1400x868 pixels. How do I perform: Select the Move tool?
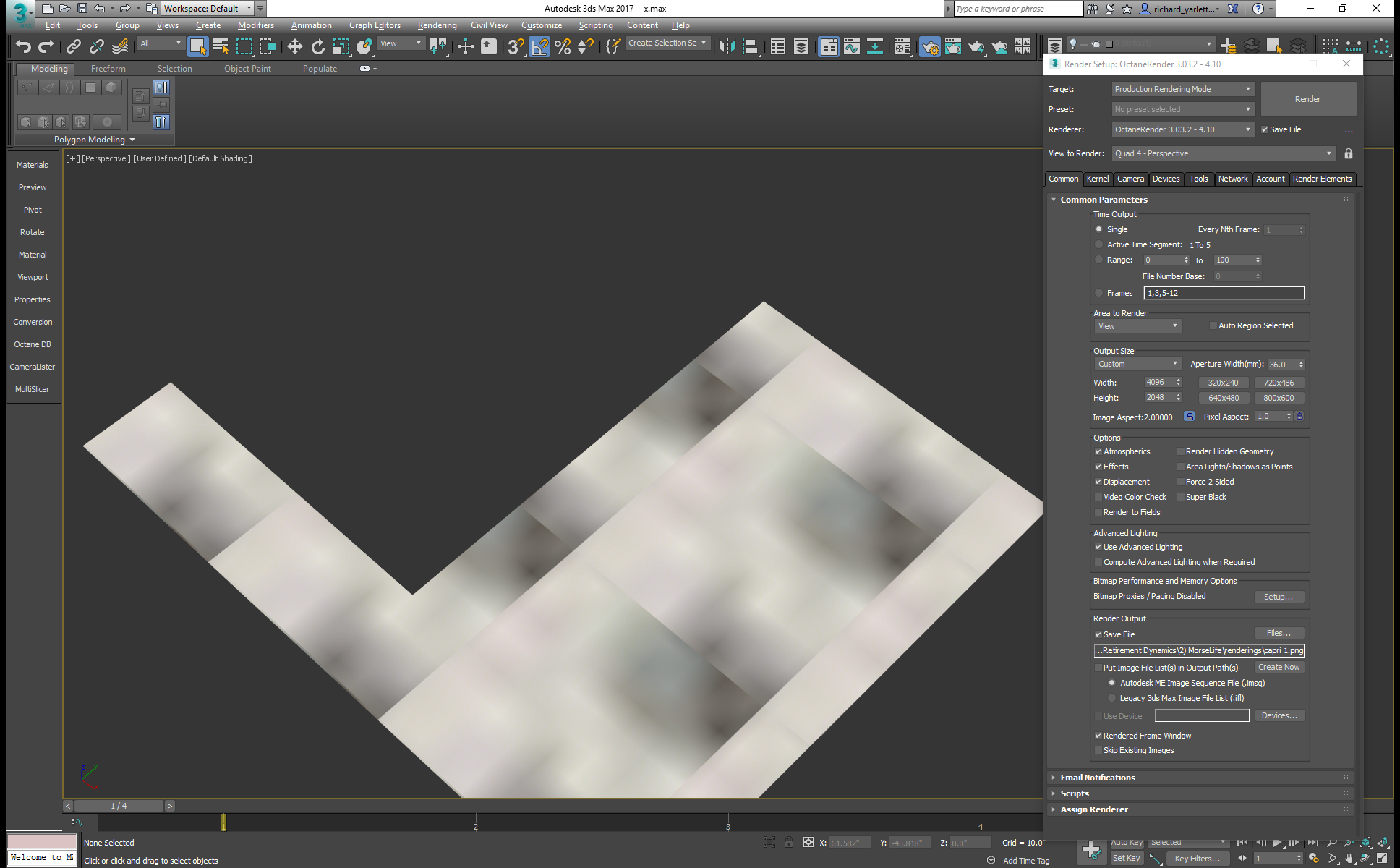point(294,46)
